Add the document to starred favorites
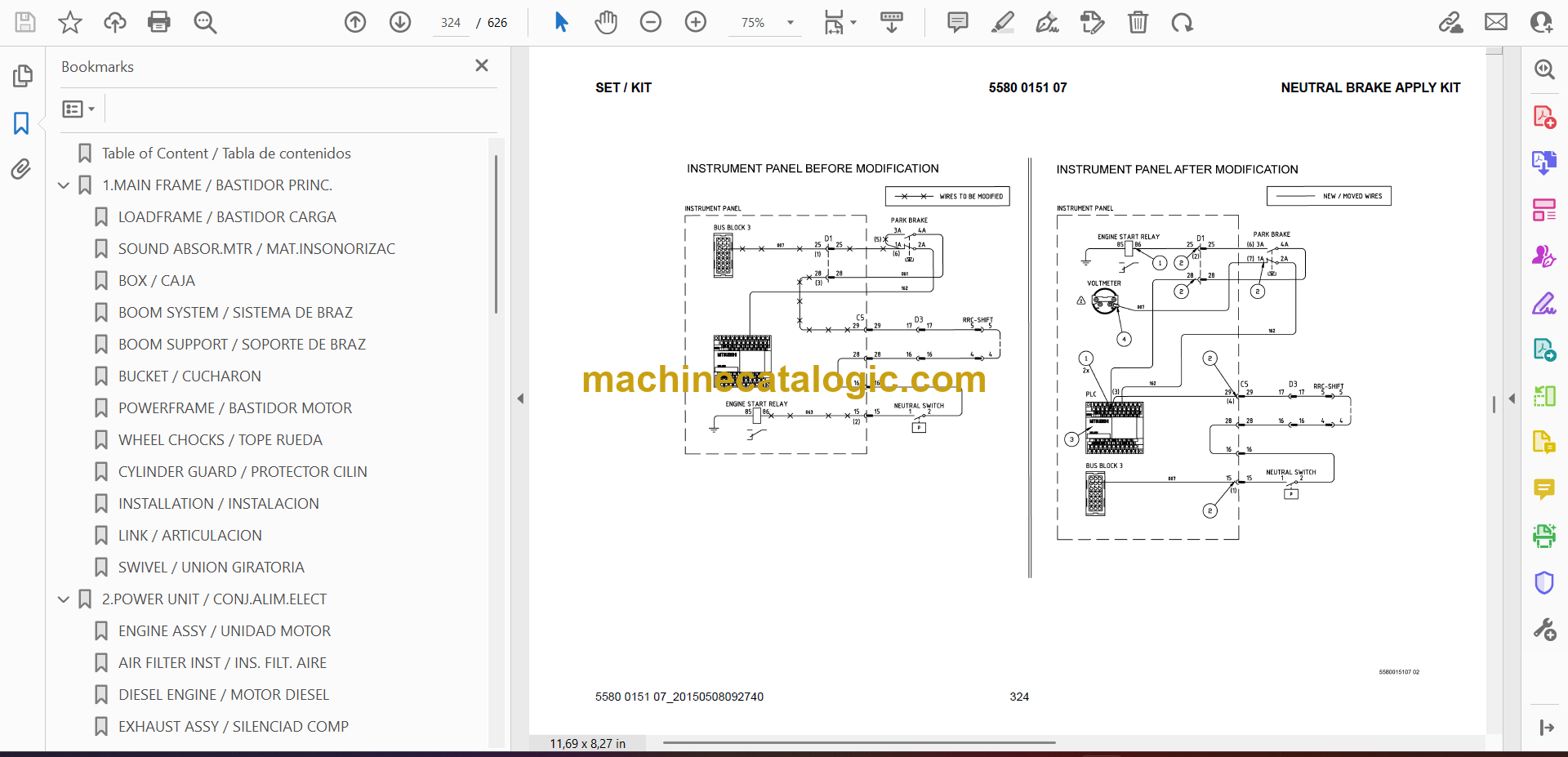The image size is (1568, 757). 70,22
